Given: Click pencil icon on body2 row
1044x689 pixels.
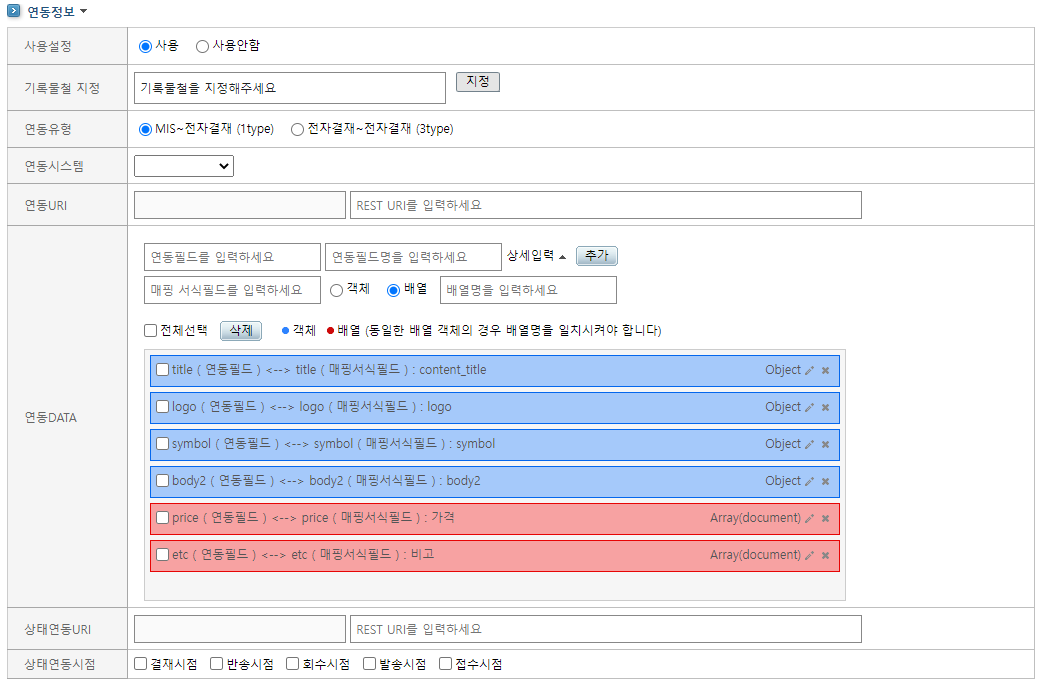Looking at the screenshot, I should (x=810, y=481).
